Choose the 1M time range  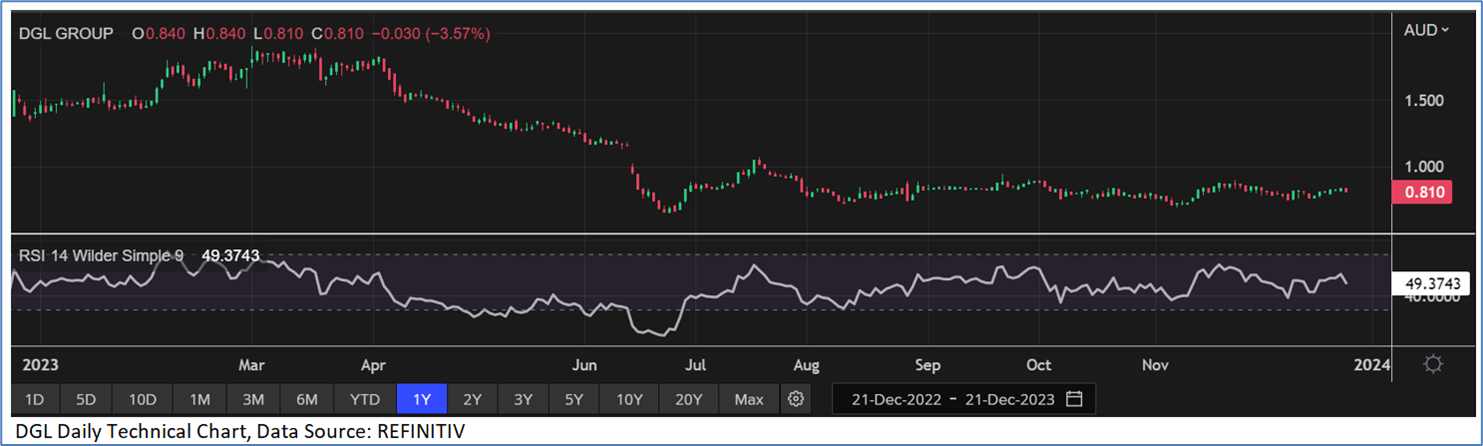click(199, 399)
